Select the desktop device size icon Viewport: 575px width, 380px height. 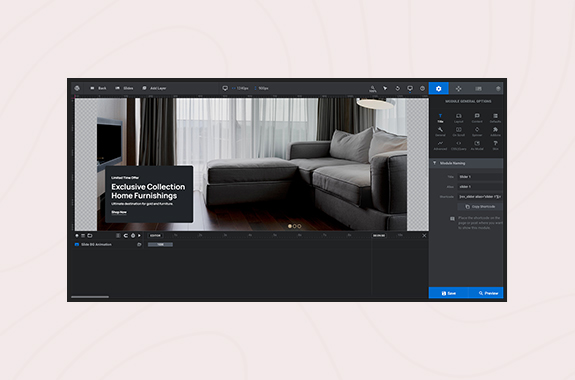225,88
